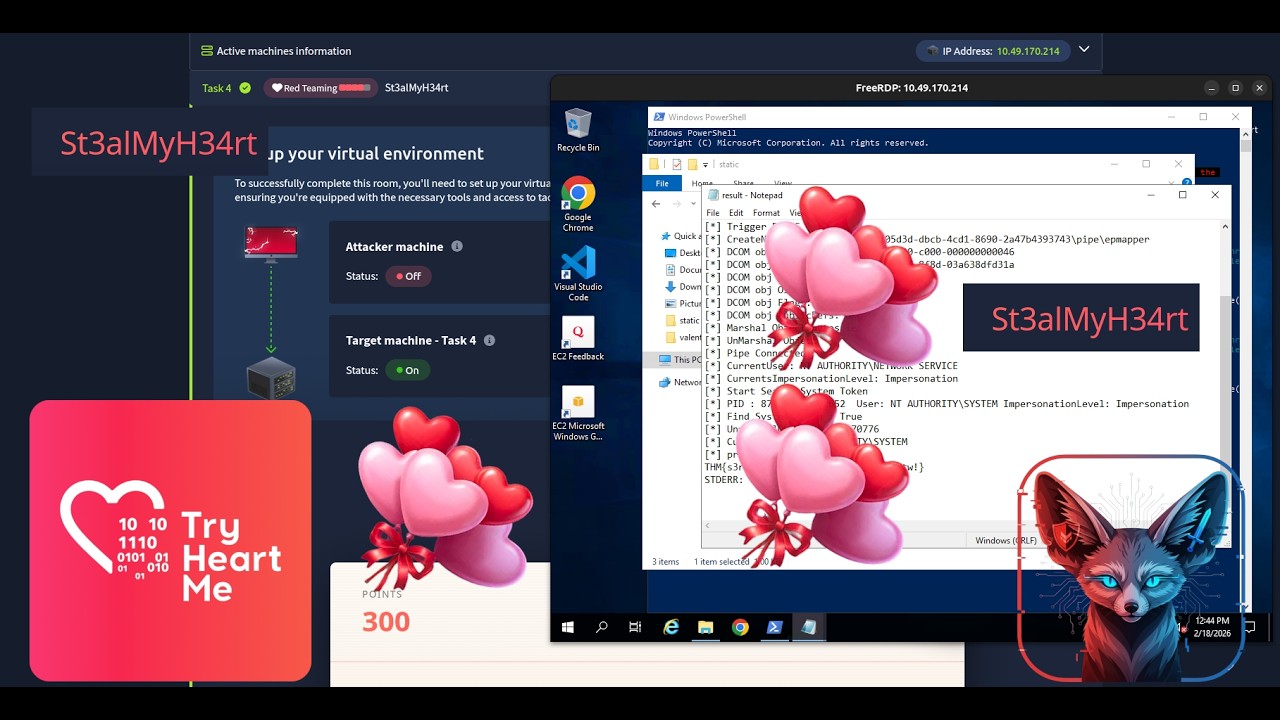Open Task View on the taskbar
The width and height of the screenshot is (1280, 720).
click(x=635, y=627)
